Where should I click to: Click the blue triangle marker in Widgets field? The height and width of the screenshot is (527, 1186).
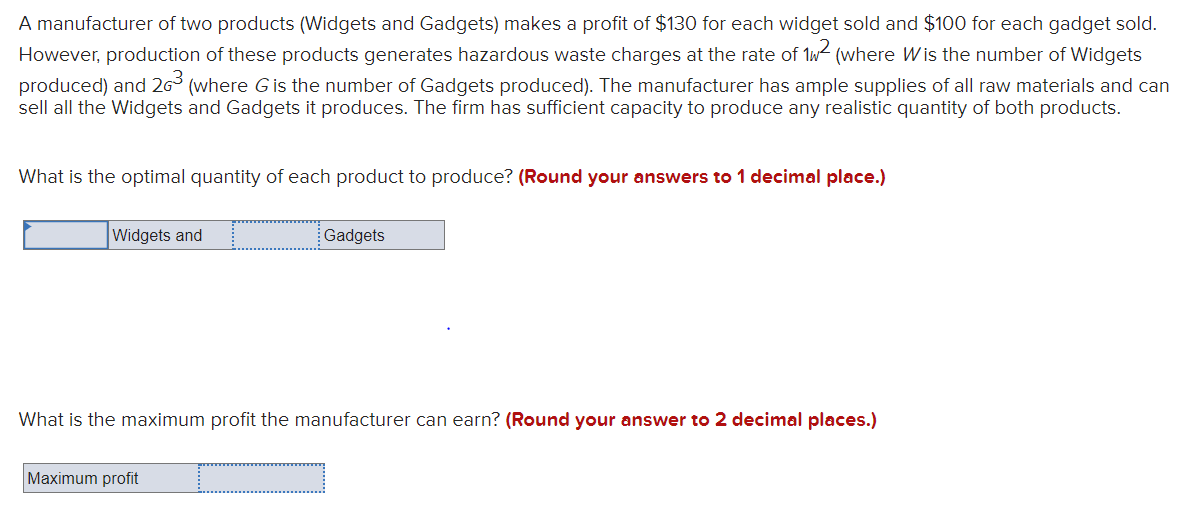click(30, 228)
